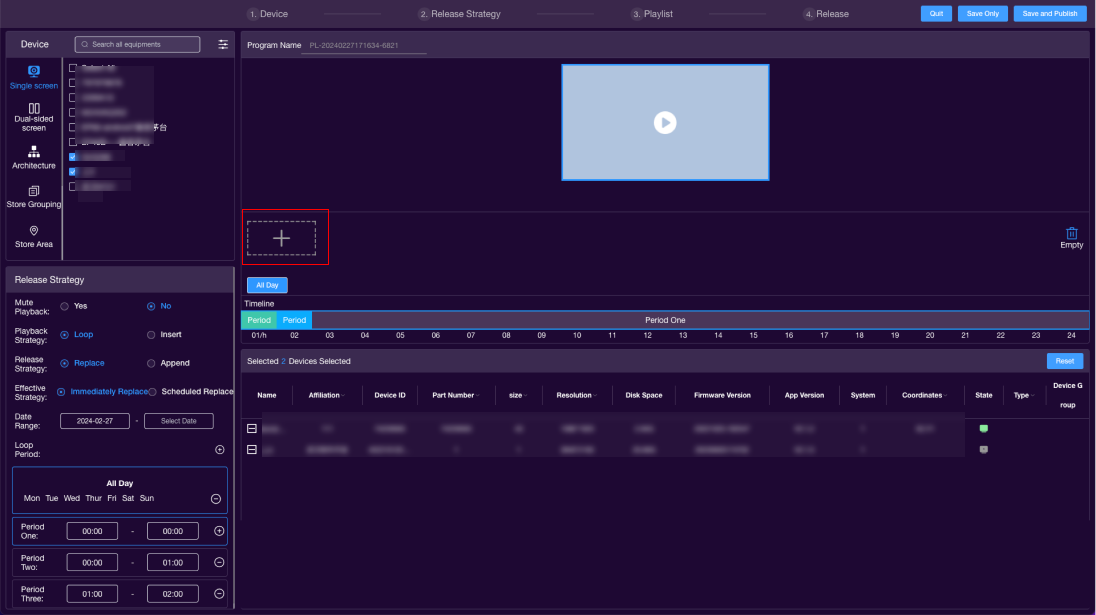
Task: Remove the first selected device row
Action: click(252, 428)
